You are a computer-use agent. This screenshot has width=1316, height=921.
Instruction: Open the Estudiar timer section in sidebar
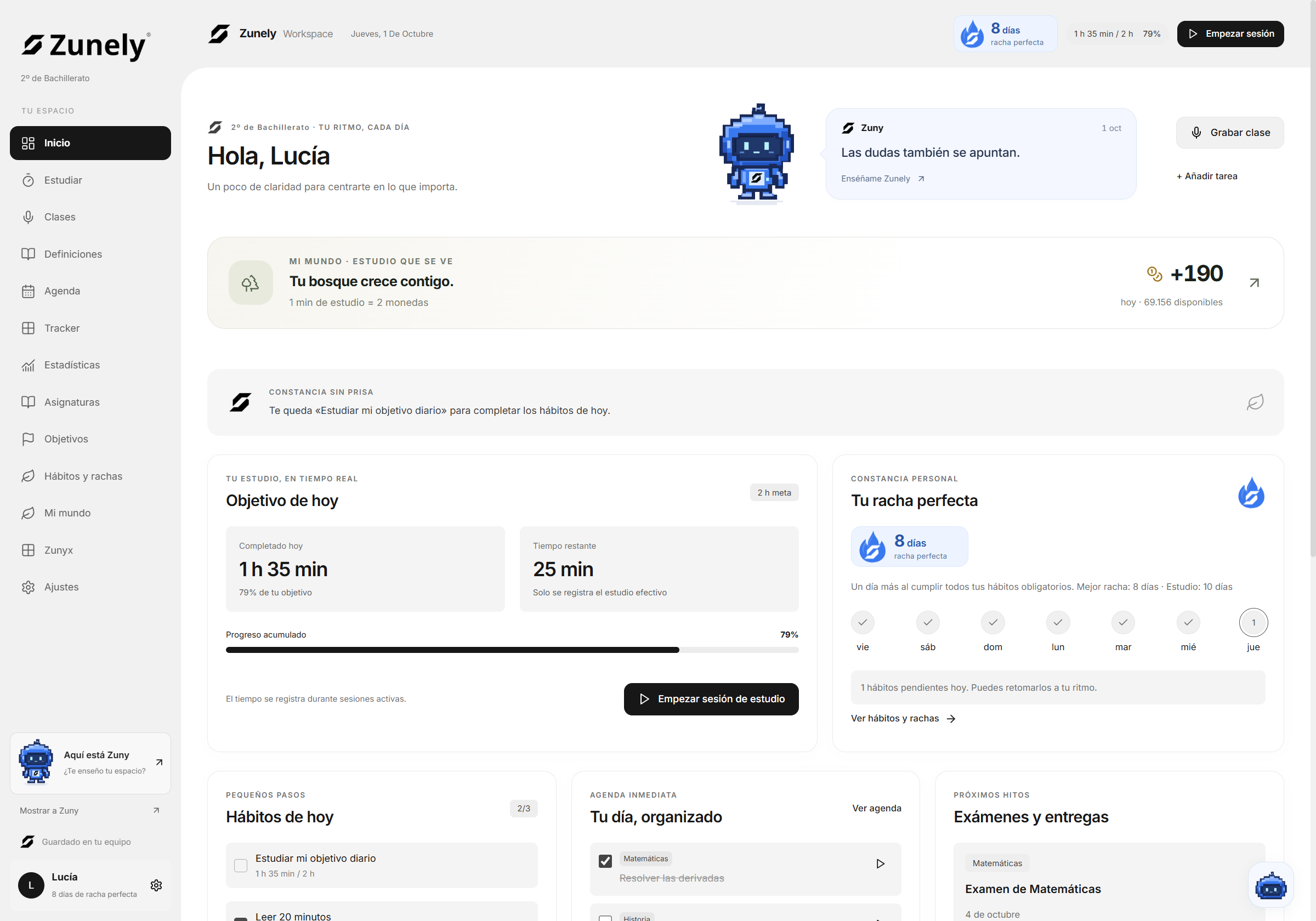[90, 180]
